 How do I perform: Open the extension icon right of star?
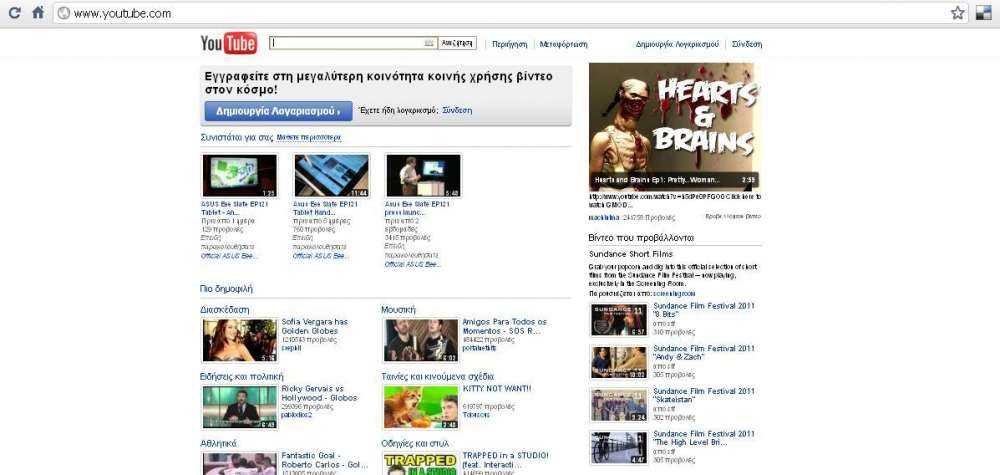983,13
